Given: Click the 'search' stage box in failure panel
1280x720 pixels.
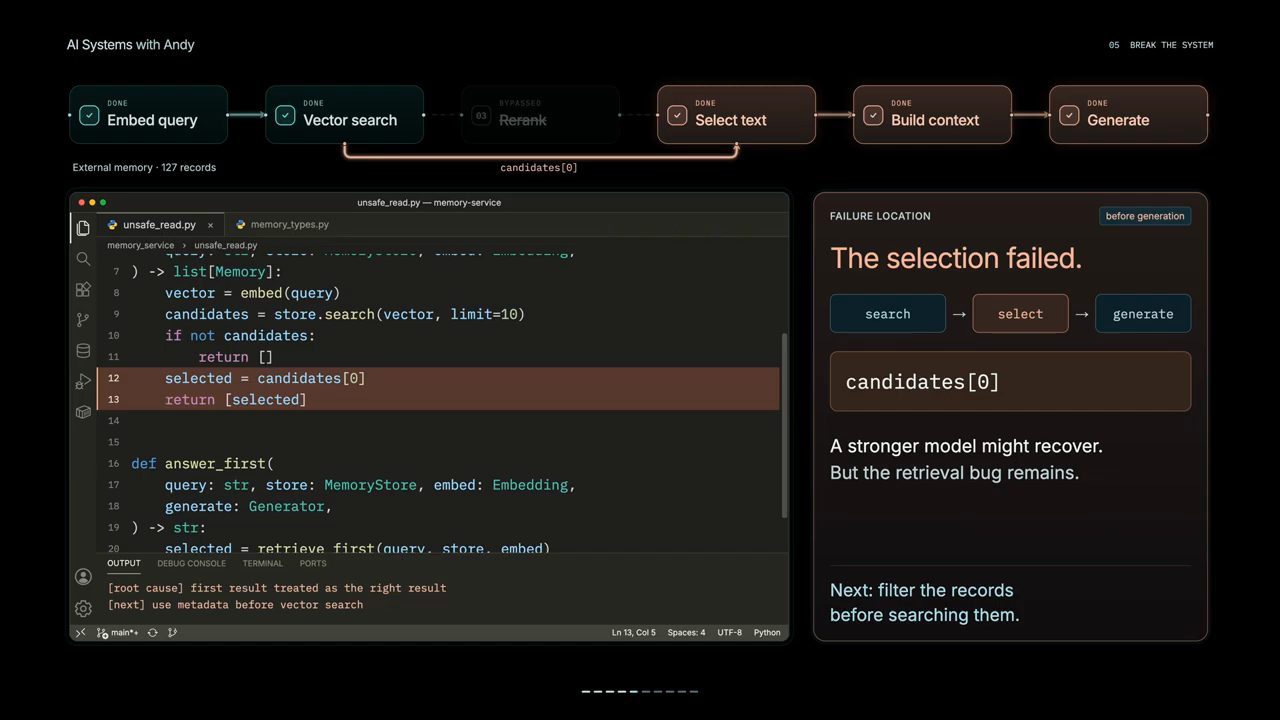Looking at the screenshot, I should pyautogui.click(x=888, y=313).
